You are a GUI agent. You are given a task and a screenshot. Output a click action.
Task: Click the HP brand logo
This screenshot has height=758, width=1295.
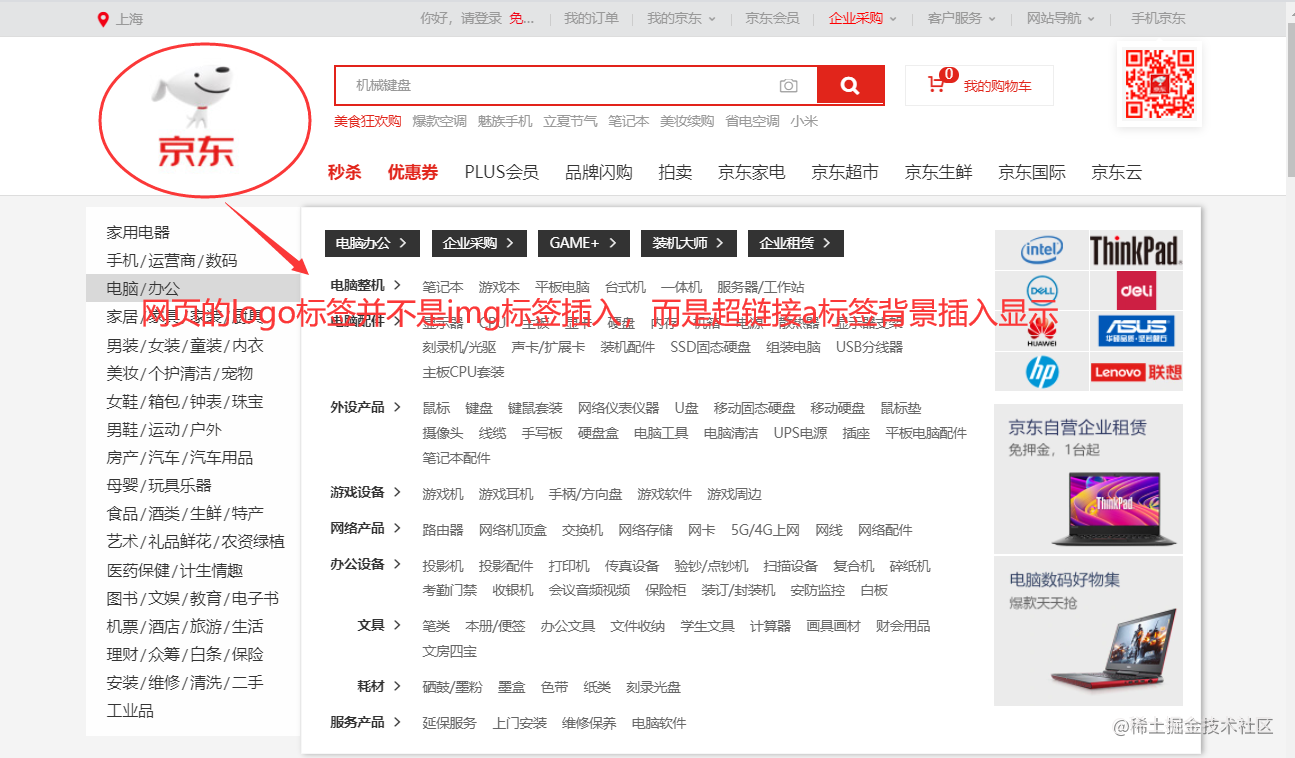coord(1041,372)
